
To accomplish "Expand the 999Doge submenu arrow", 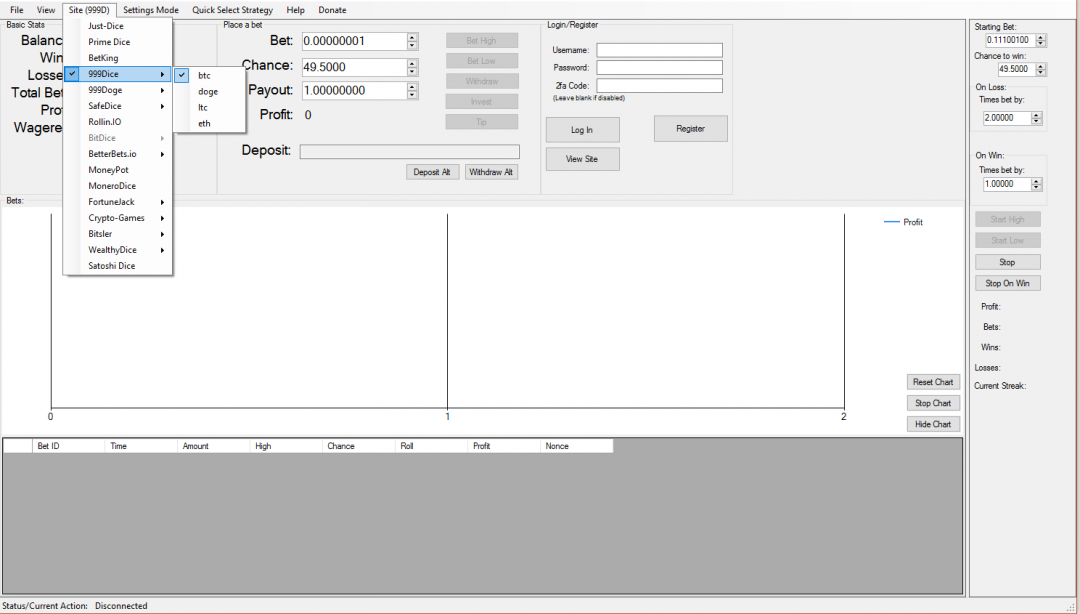I will point(162,90).
